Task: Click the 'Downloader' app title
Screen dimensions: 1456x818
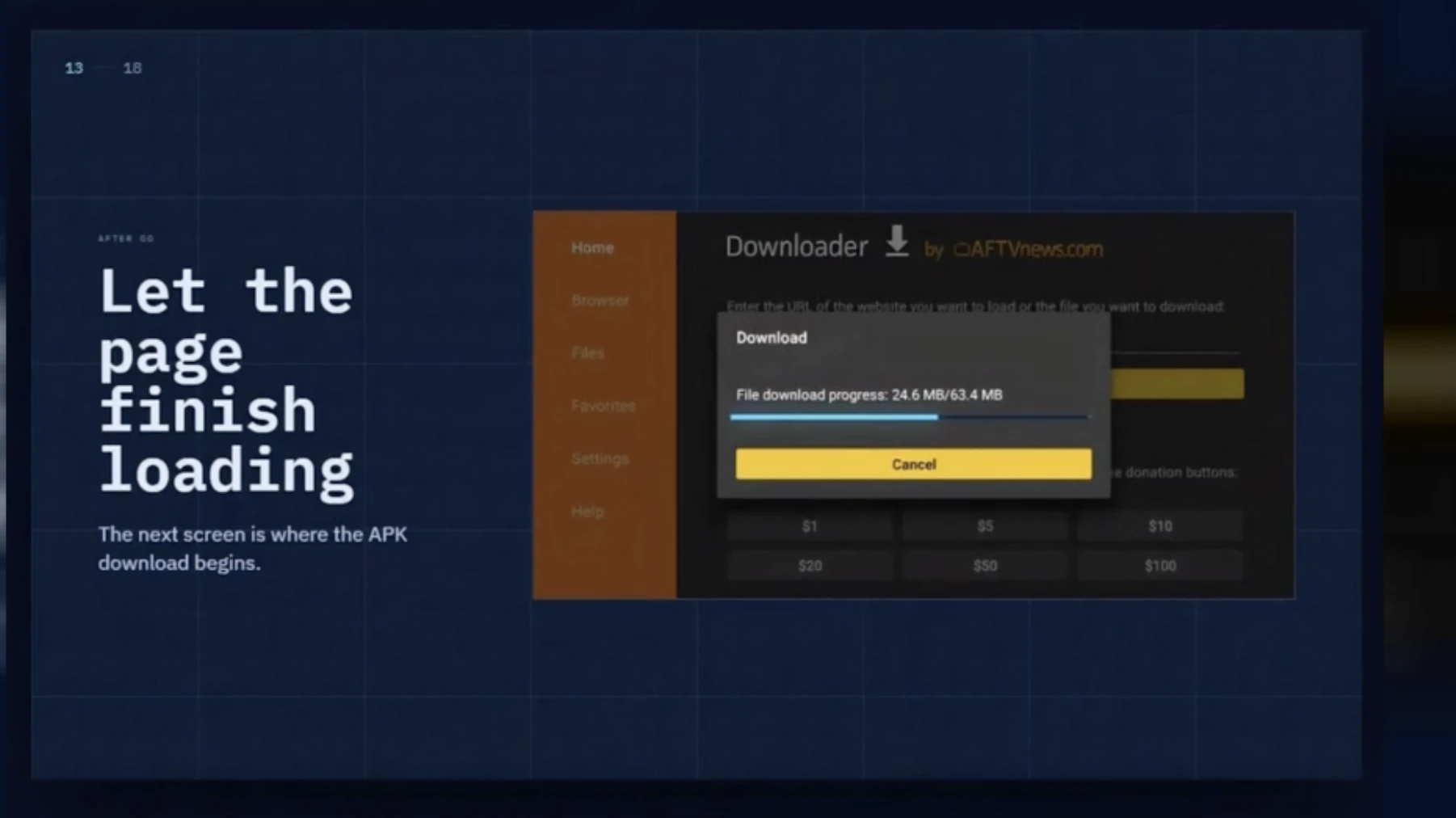Action: [x=796, y=247]
